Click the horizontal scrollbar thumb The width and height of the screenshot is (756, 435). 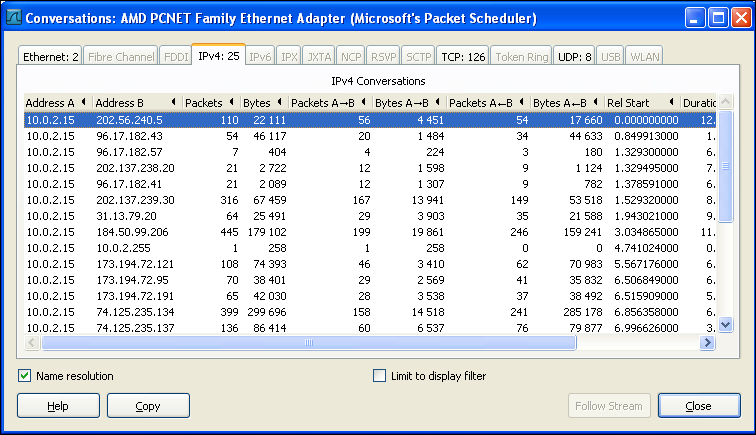pos(309,342)
